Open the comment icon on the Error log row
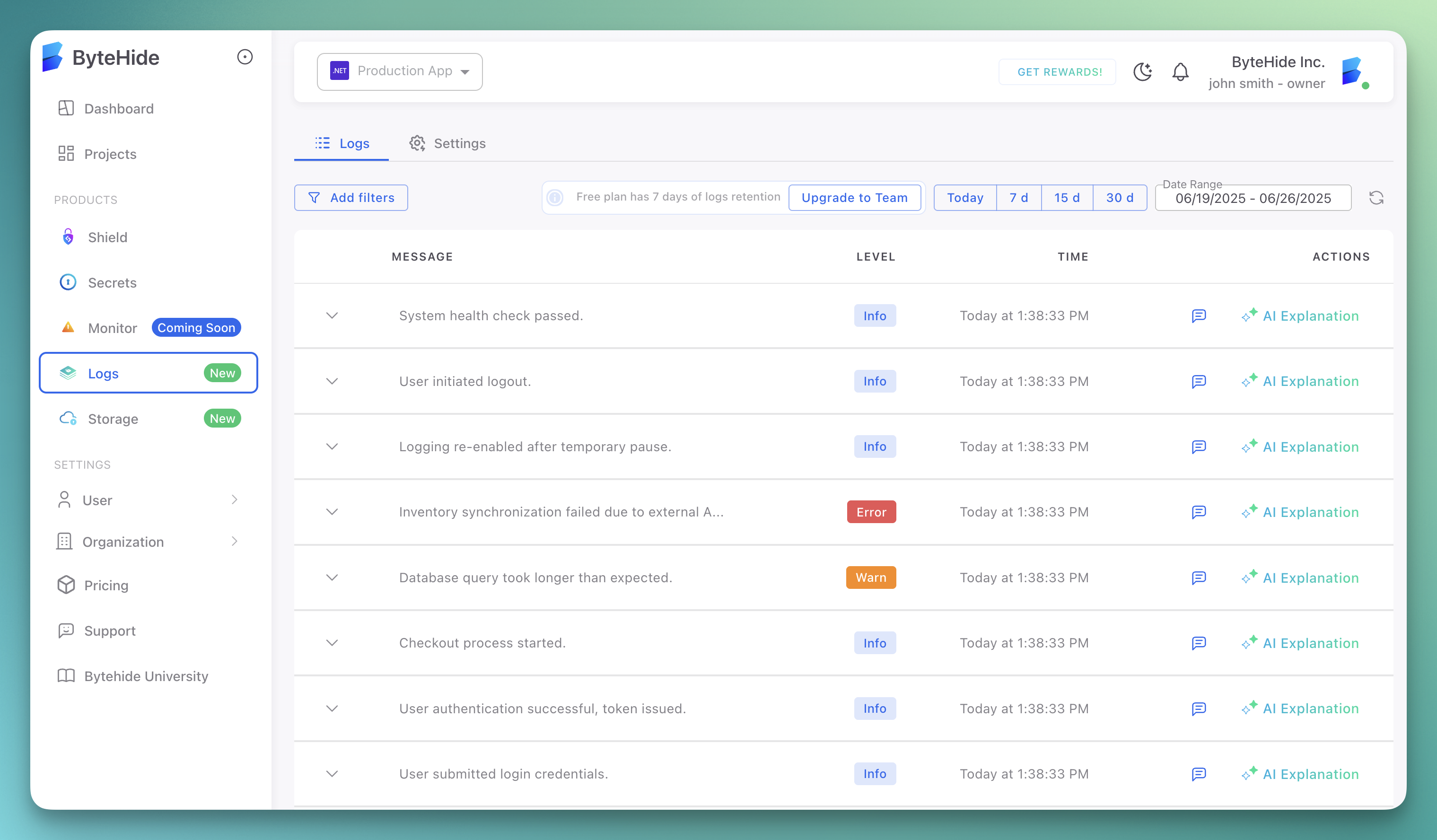 1199,512
